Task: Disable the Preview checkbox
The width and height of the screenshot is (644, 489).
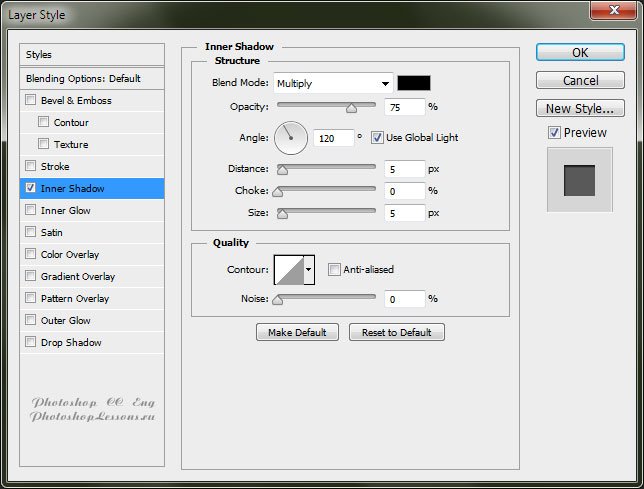Action: point(554,132)
